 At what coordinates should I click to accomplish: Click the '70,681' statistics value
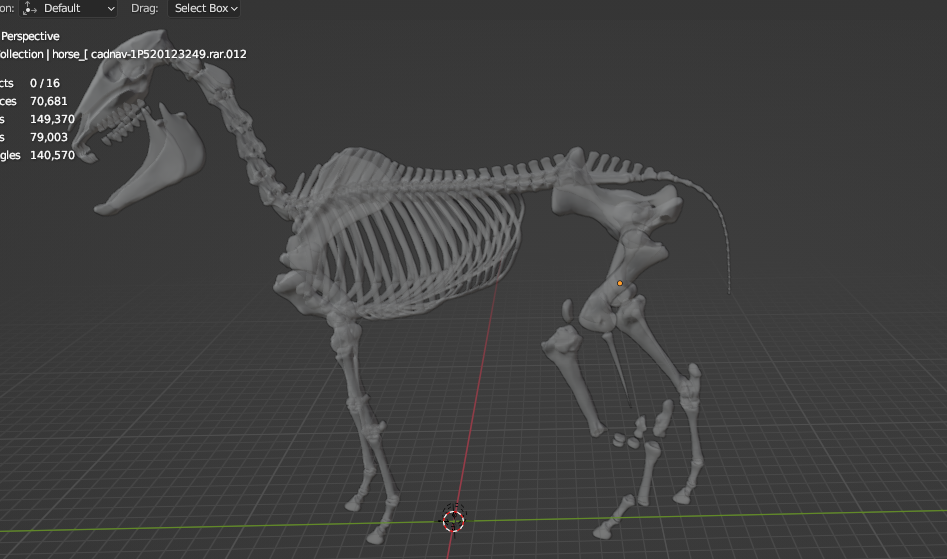49,101
